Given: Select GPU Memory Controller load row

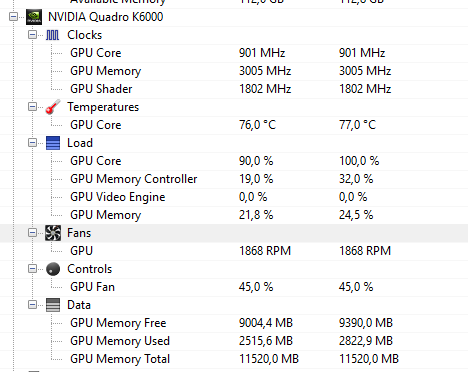Looking at the screenshot, I should (234, 179).
